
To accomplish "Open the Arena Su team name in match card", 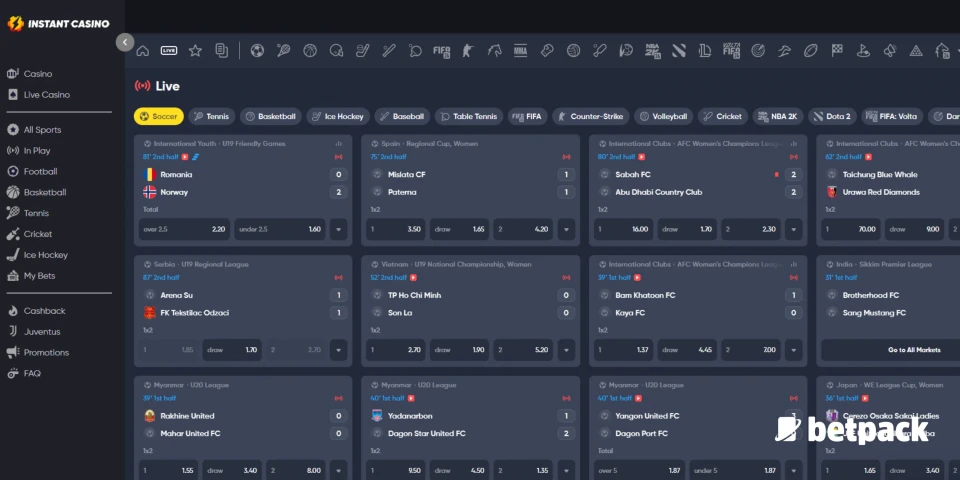I will click(177, 295).
